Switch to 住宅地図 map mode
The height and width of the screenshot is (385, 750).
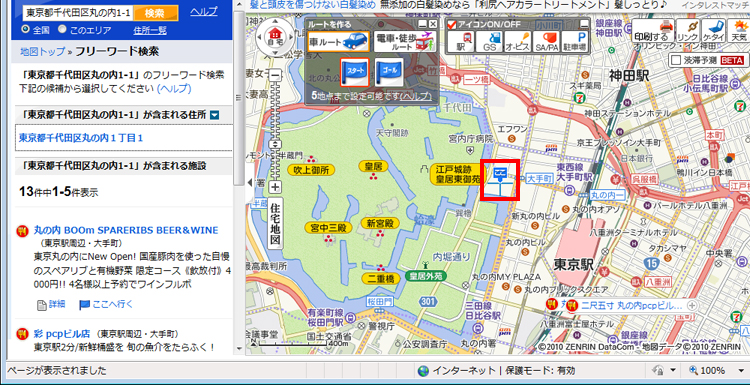click(275, 223)
